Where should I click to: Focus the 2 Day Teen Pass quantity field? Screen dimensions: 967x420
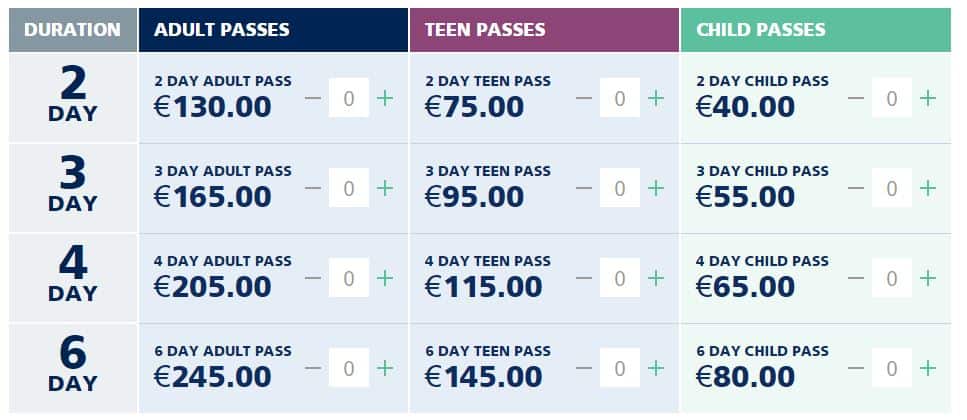coord(620,97)
